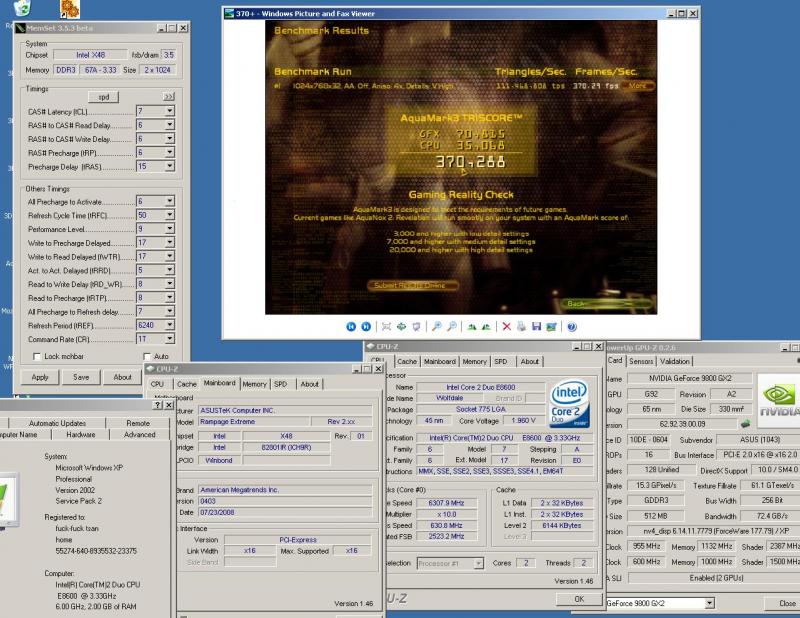Rotate the picture counterclockwise
The height and width of the screenshot is (618, 800).
coord(486,327)
